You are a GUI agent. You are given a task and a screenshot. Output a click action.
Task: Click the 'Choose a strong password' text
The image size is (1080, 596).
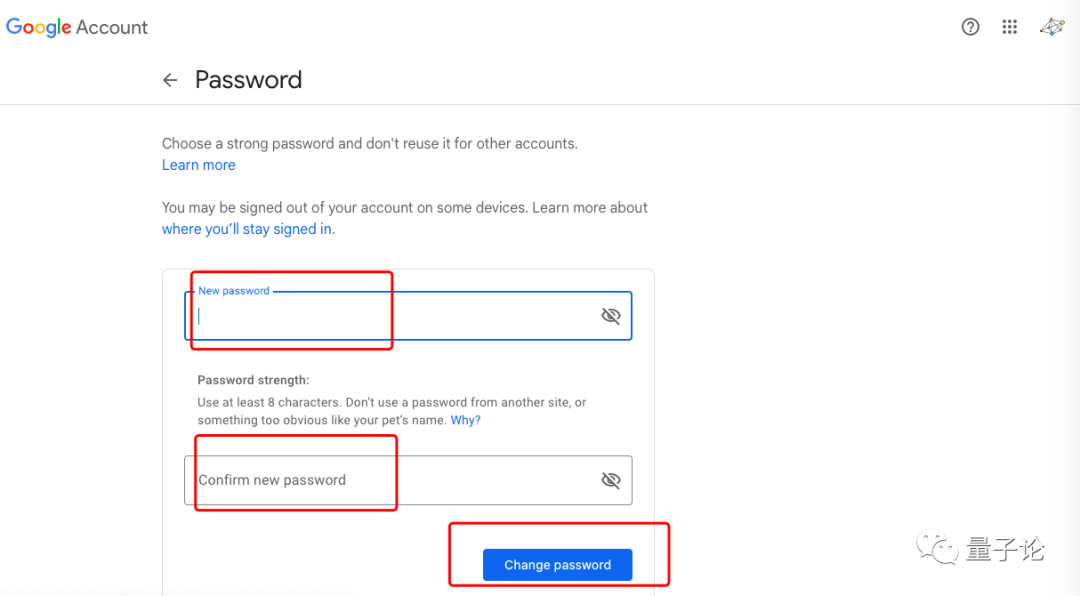click(370, 143)
